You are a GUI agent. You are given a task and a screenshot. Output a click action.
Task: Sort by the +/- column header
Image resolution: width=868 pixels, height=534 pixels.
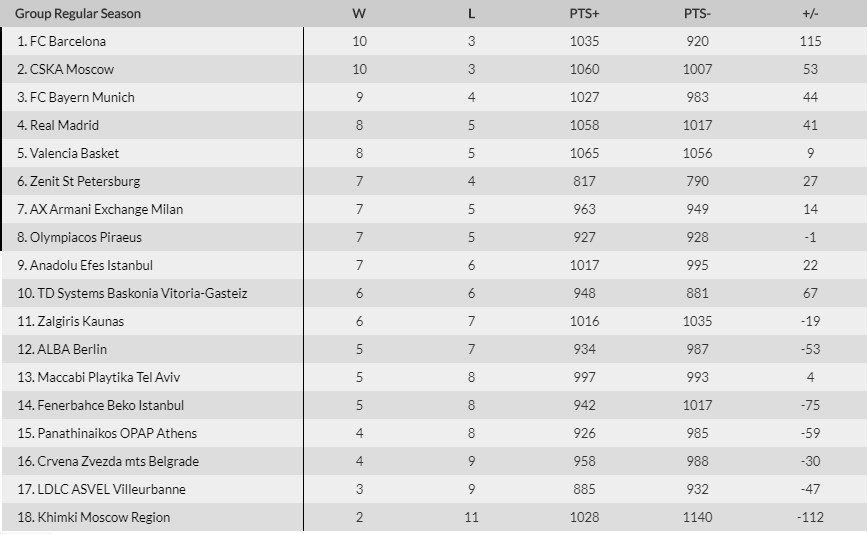click(810, 14)
